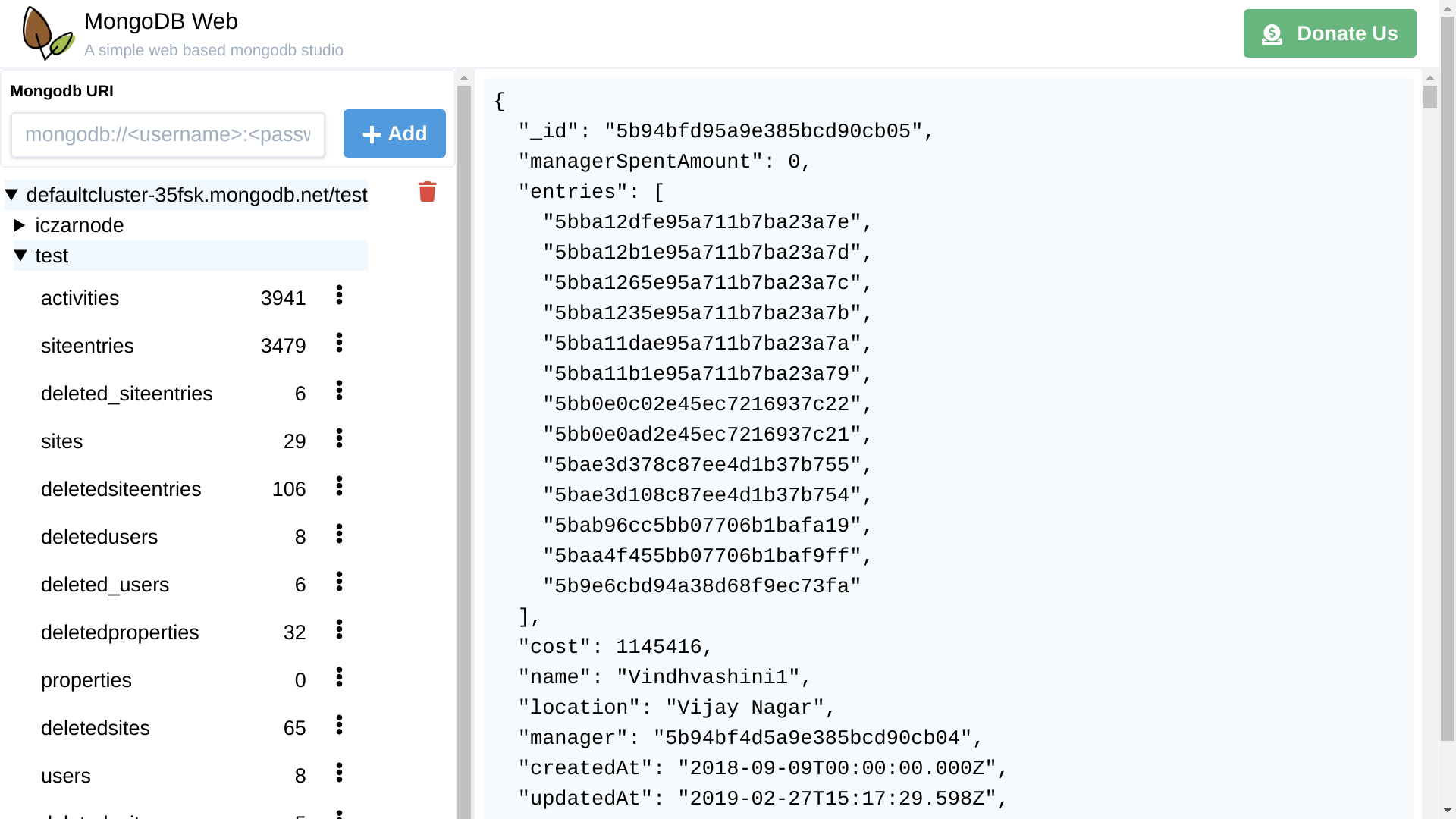1456x819 pixels.
Task: Open options menu for activities collection
Action: click(339, 296)
